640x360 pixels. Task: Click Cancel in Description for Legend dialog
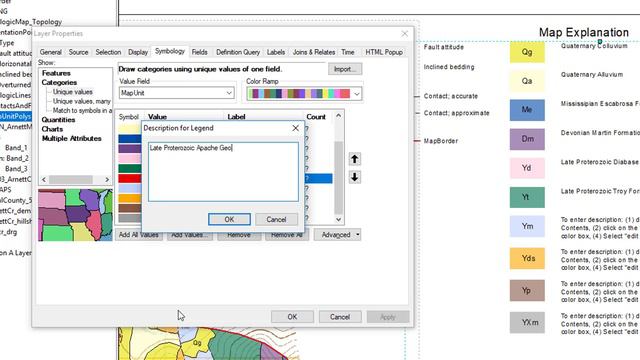[x=276, y=219]
